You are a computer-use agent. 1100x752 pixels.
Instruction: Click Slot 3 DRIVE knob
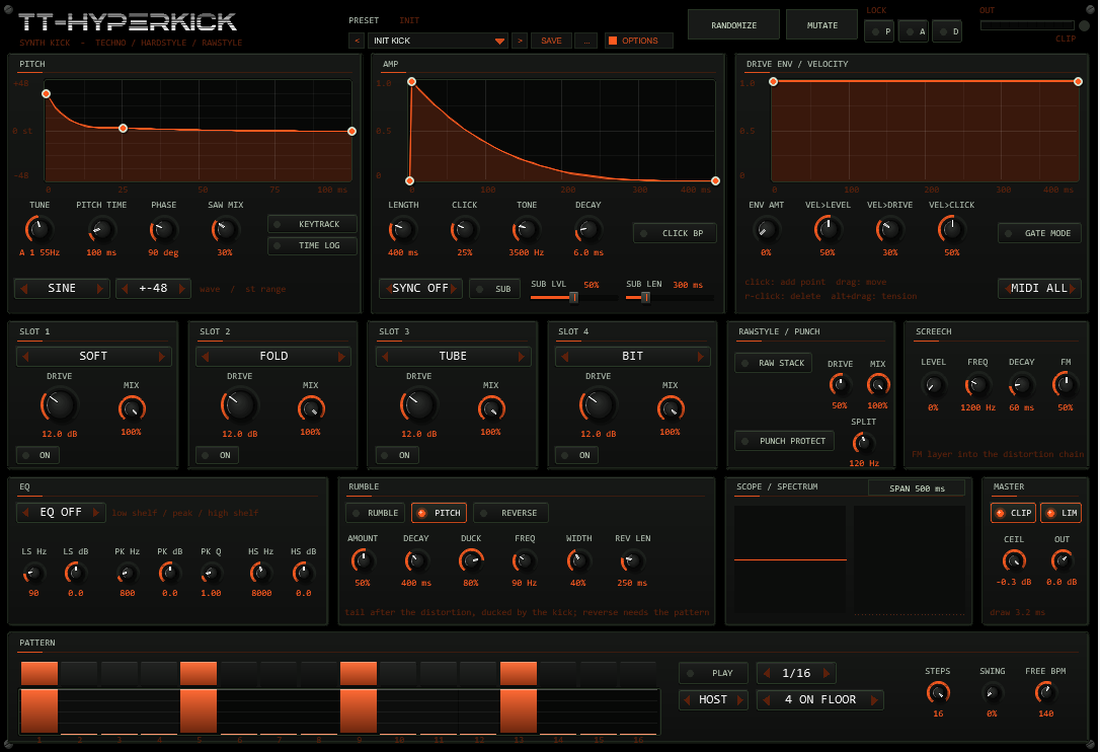(x=419, y=405)
